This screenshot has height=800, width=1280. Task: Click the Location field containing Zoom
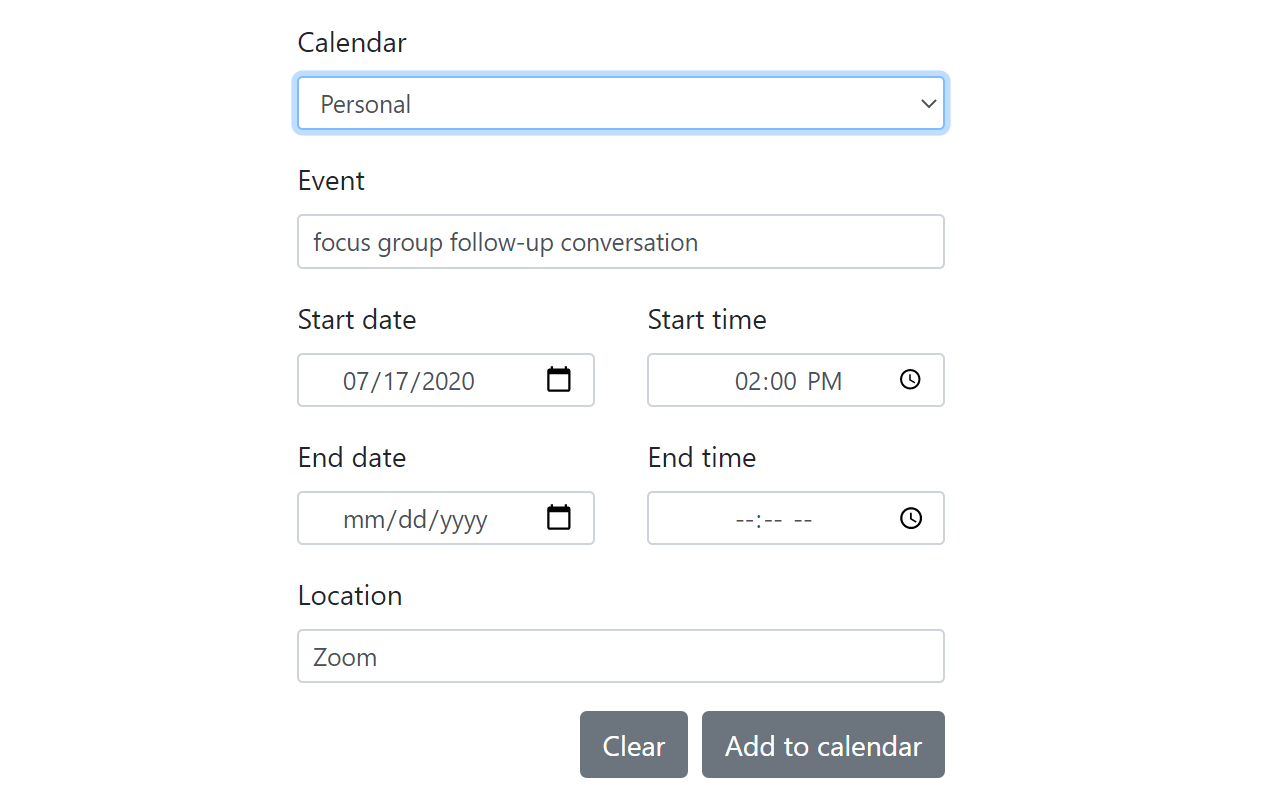coord(621,656)
